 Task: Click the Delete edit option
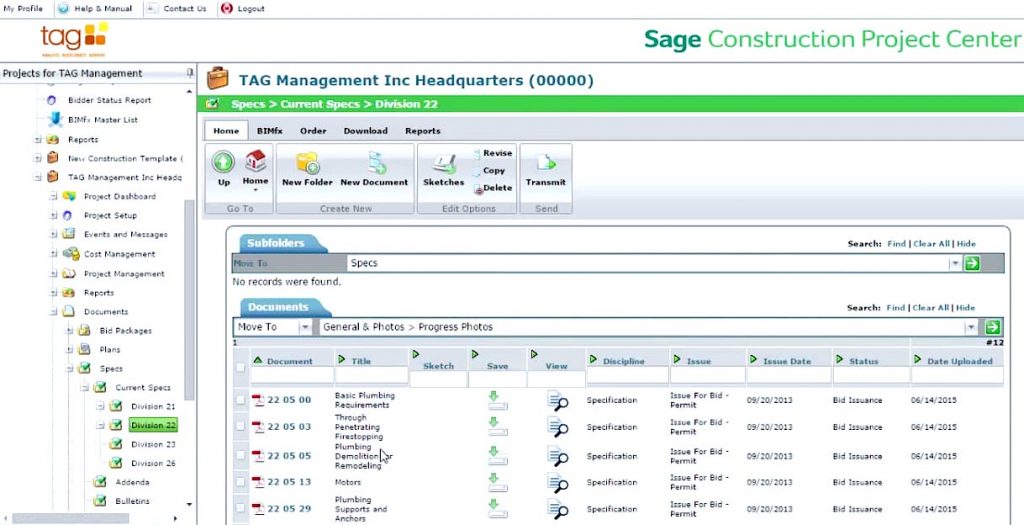tap(496, 188)
